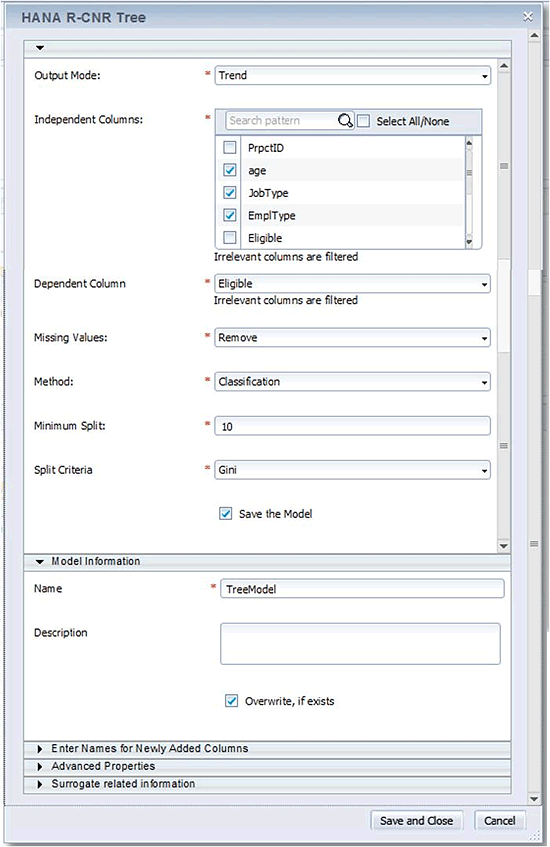Collapse the Model Information section
This screenshot has height=847, width=550.
(40, 562)
